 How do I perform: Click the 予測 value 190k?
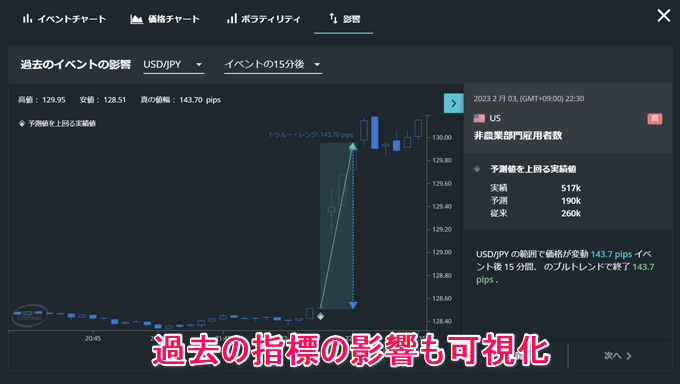click(571, 200)
